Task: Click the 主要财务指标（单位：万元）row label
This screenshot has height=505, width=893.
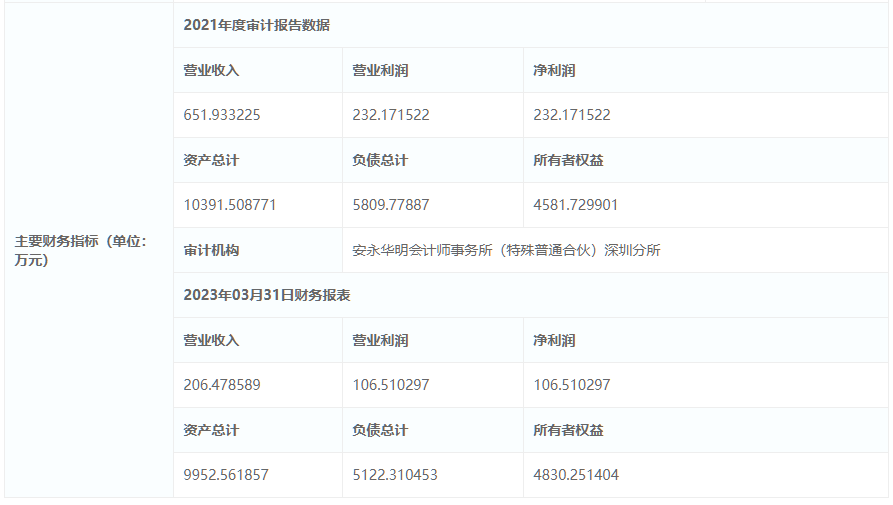Action: click(80, 250)
